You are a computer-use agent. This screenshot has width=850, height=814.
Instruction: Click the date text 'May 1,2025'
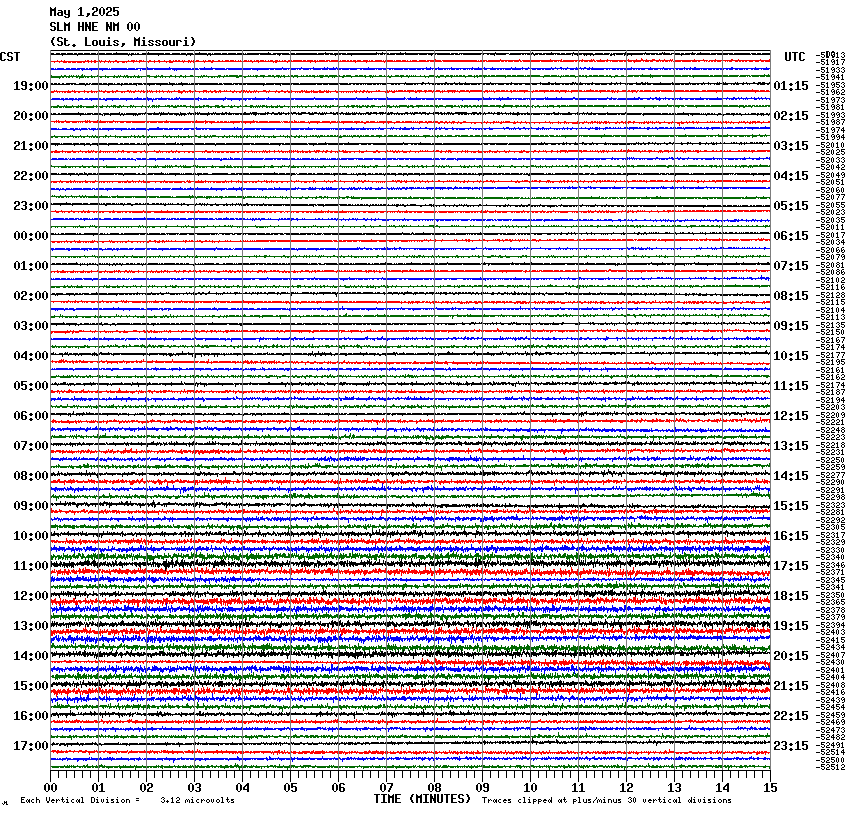tap(84, 12)
